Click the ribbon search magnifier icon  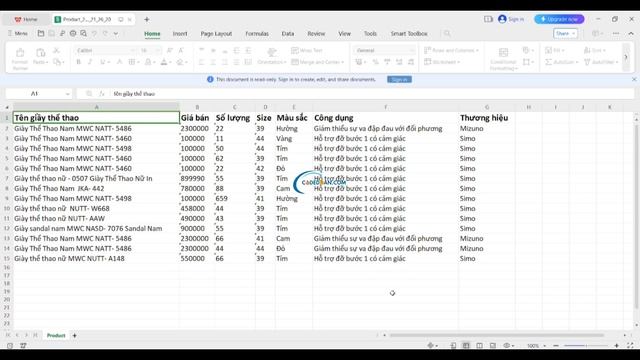447,33
